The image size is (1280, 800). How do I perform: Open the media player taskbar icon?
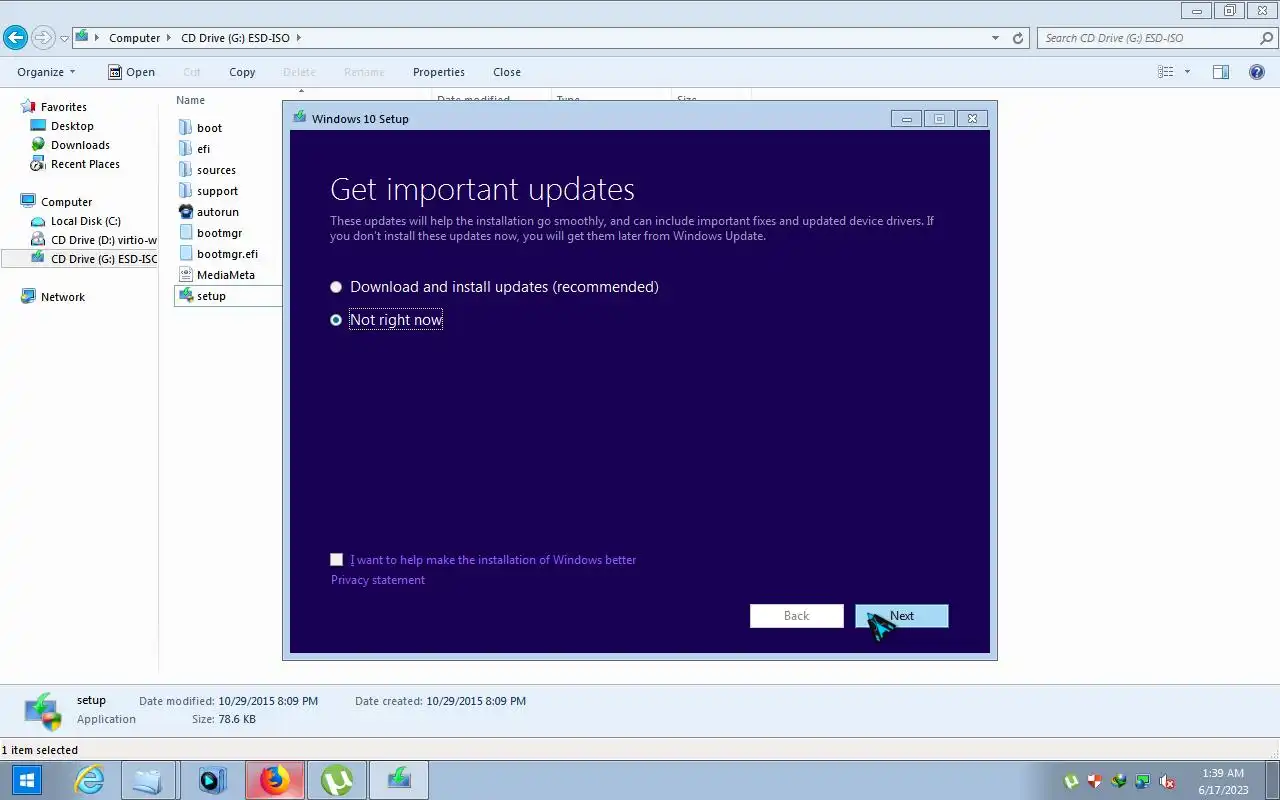[212, 780]
